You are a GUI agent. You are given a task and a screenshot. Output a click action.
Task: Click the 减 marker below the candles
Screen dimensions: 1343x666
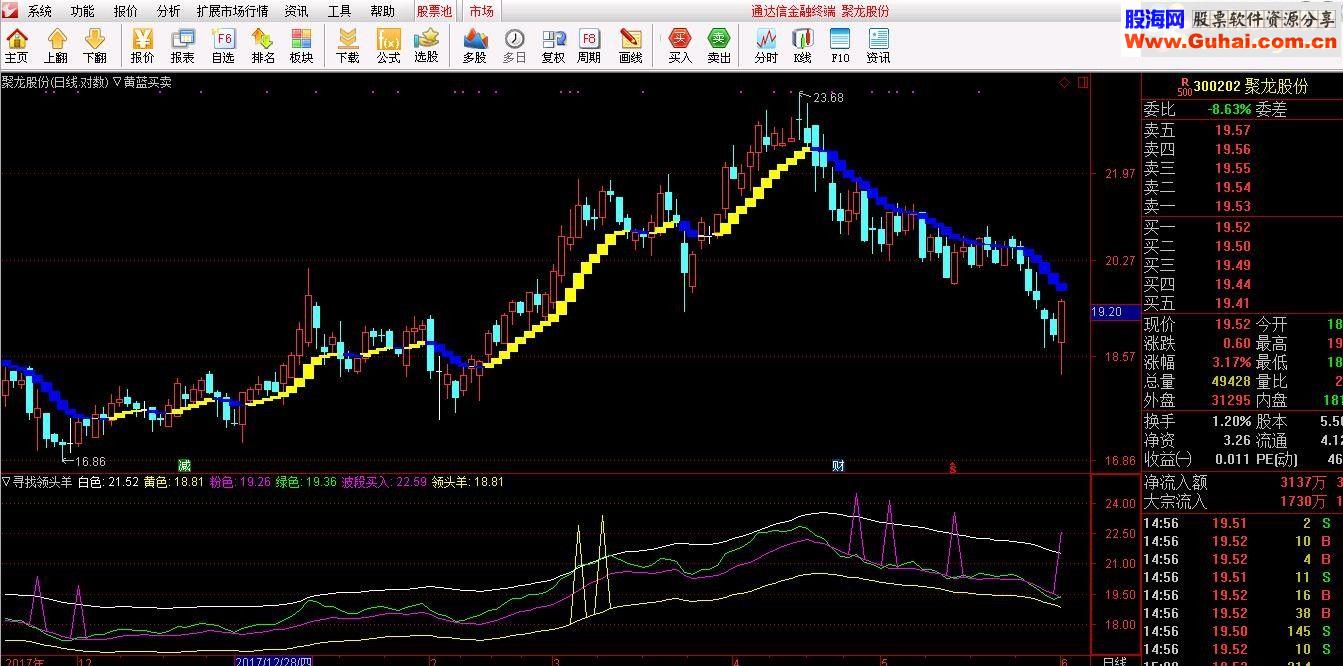pyautogui.click(x=184, y=466)
